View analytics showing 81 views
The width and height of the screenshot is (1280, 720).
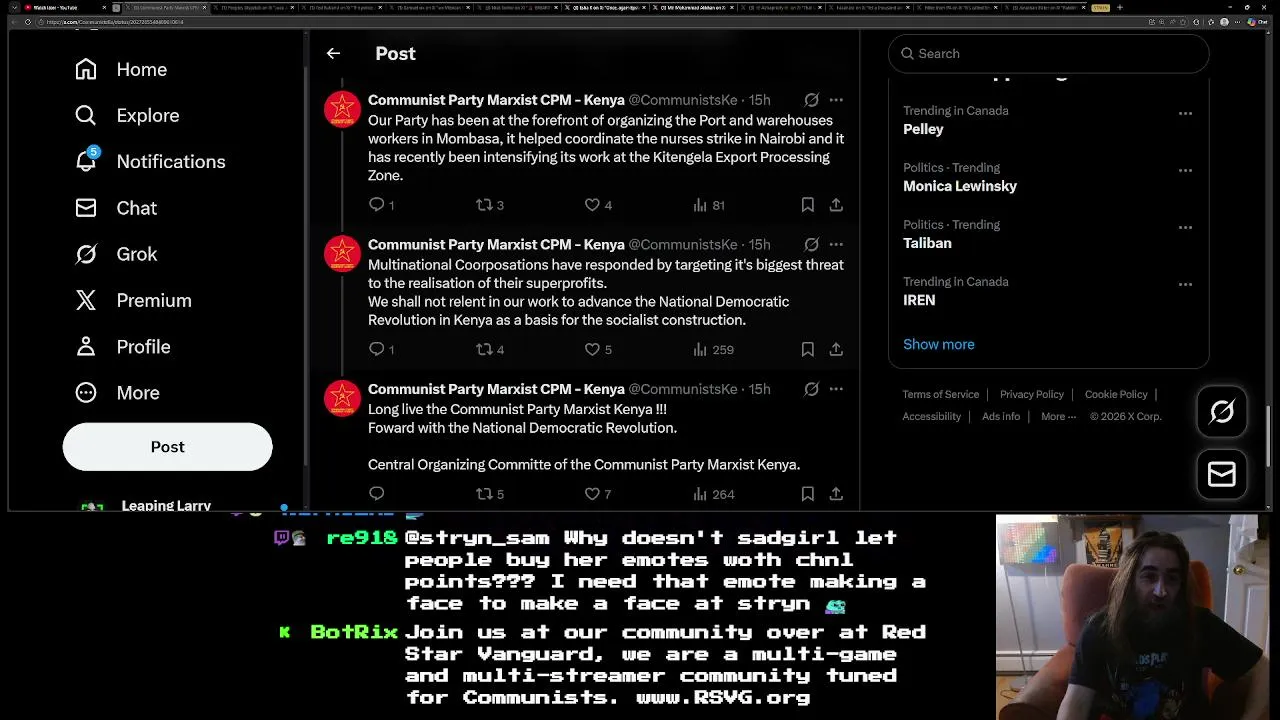pyautogui.click(x=709, y=205)
